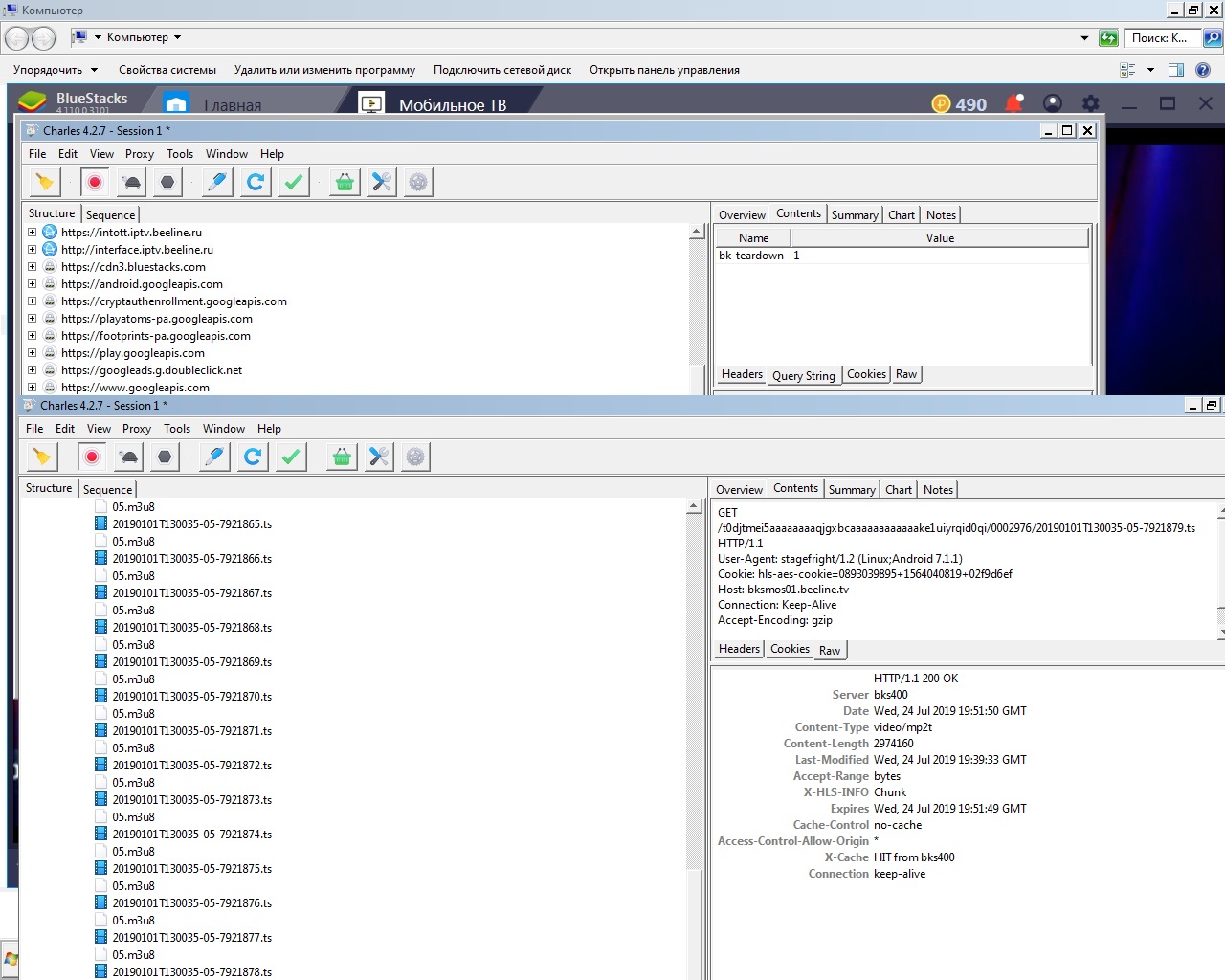The image size is (1225, 980).
Task: Switch to Query String tab in upper Charles
Action: click(804, 375)
